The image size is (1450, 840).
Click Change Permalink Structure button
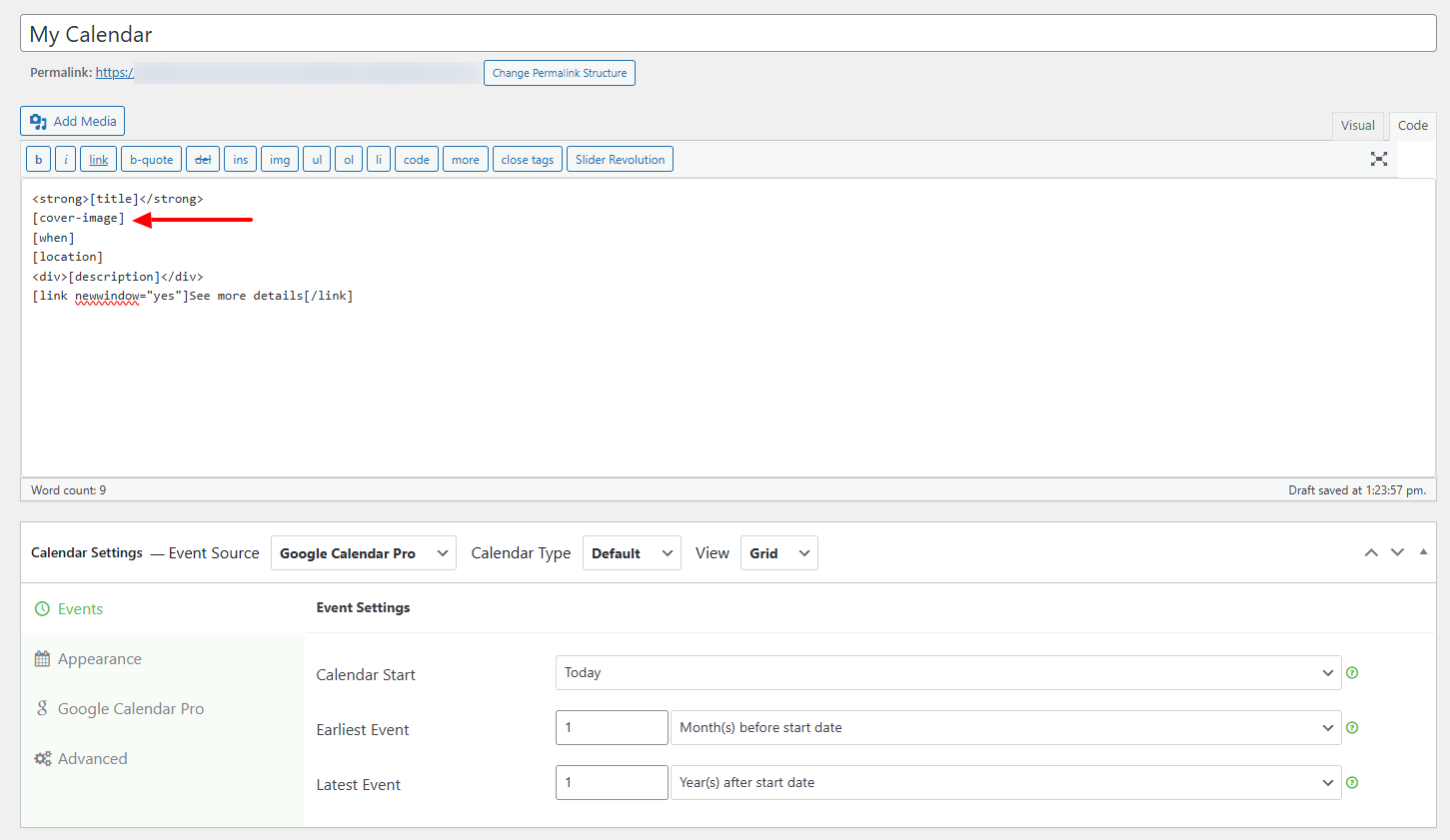(559, 73)
